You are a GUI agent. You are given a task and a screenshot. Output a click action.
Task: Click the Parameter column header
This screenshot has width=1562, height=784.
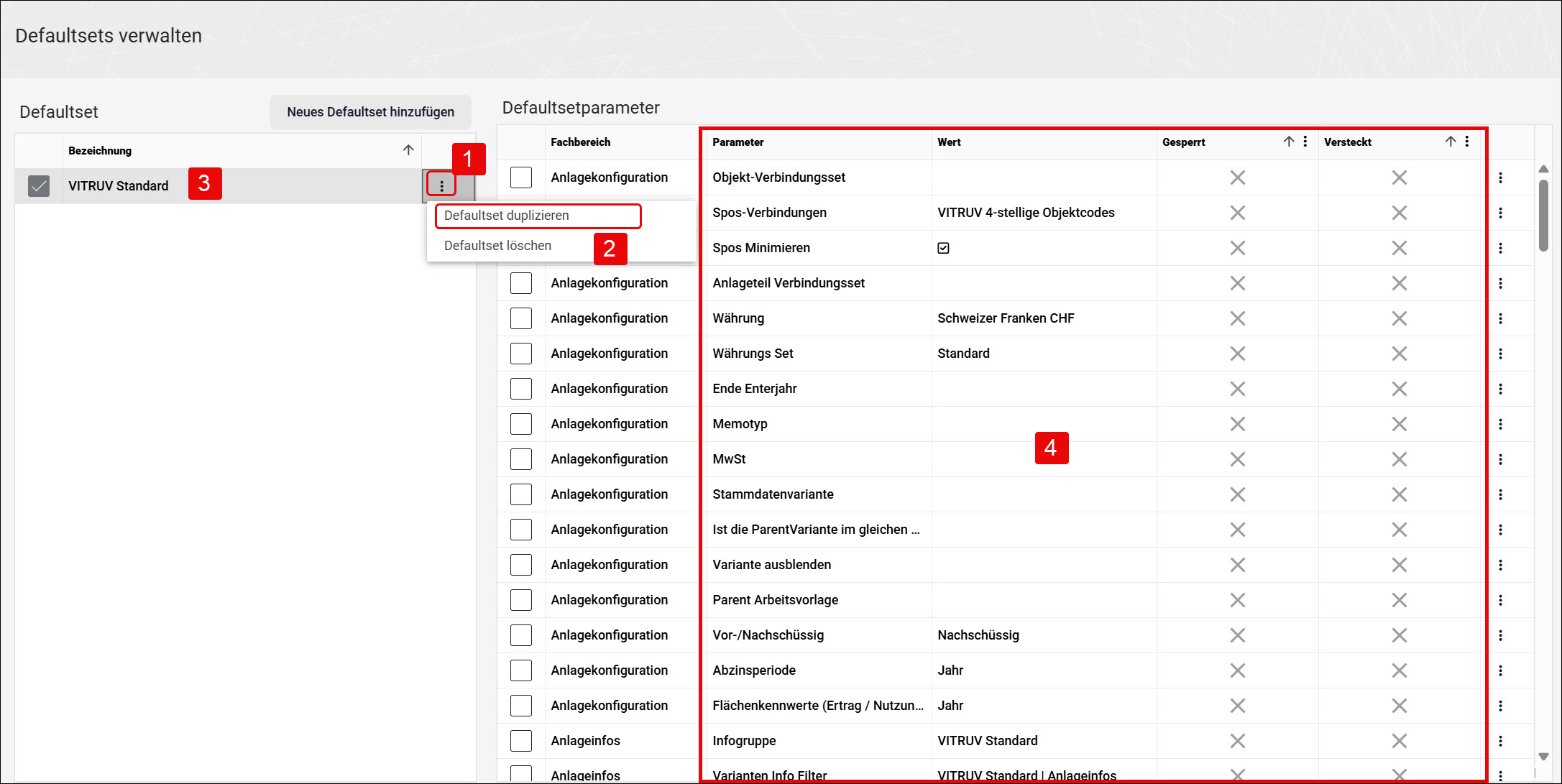click(x=738, y=142)
